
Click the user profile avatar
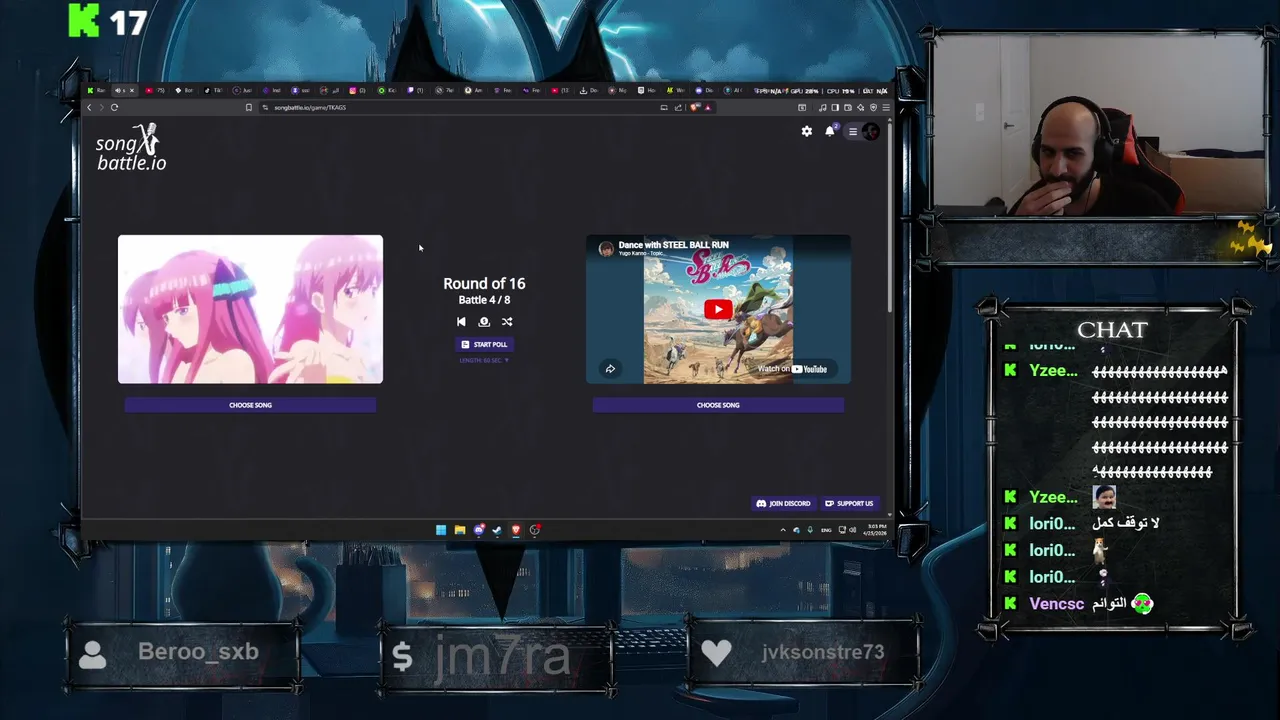tap(870, 131)
